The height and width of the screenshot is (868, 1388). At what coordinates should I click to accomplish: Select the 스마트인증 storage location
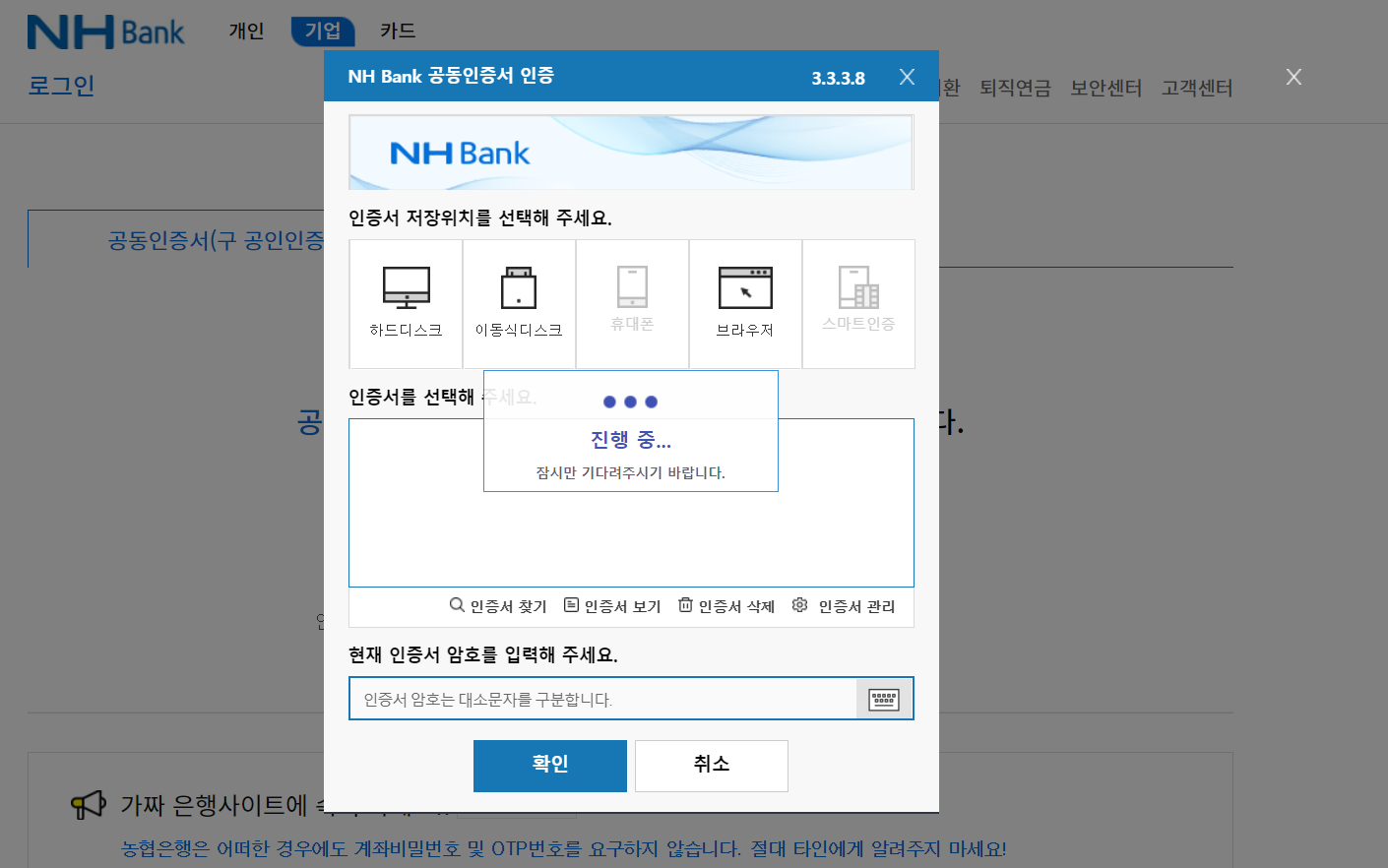coord(858,304)
